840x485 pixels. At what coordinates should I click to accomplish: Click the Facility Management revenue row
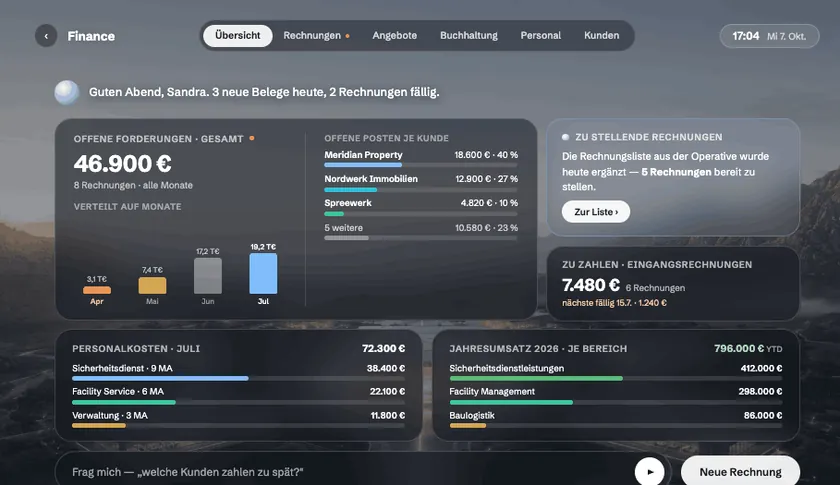point(616,396)
